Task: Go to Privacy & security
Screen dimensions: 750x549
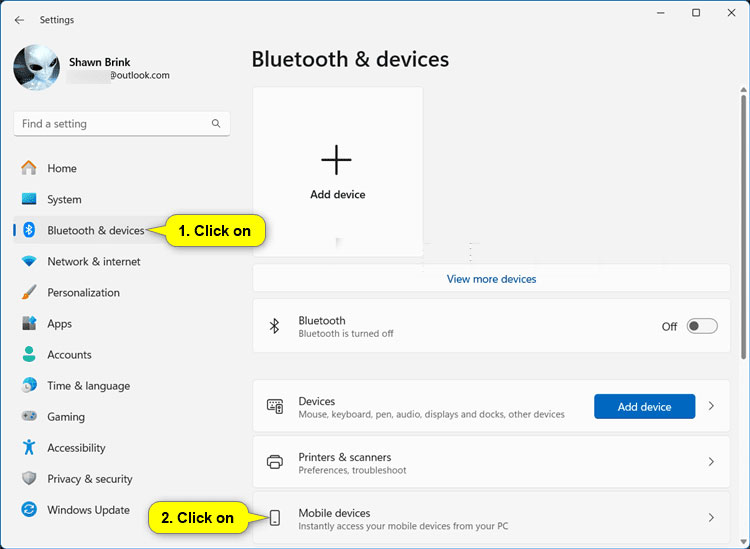Action: coord(89,479)
